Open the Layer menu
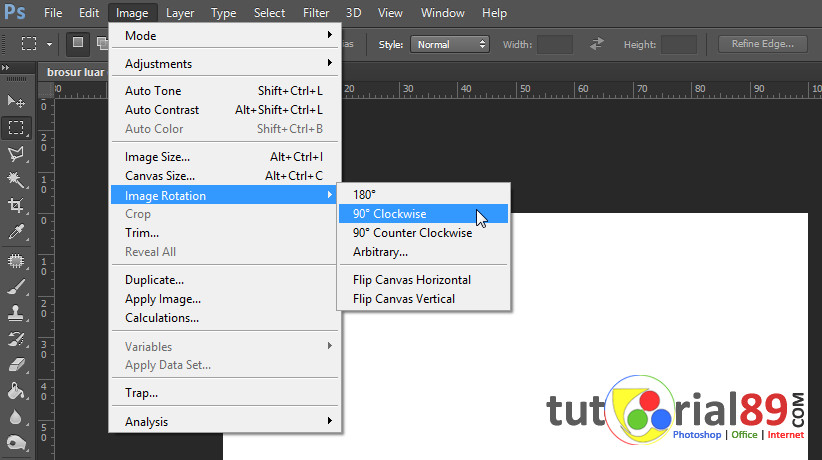The image size is (822, 460). point(180,13)
